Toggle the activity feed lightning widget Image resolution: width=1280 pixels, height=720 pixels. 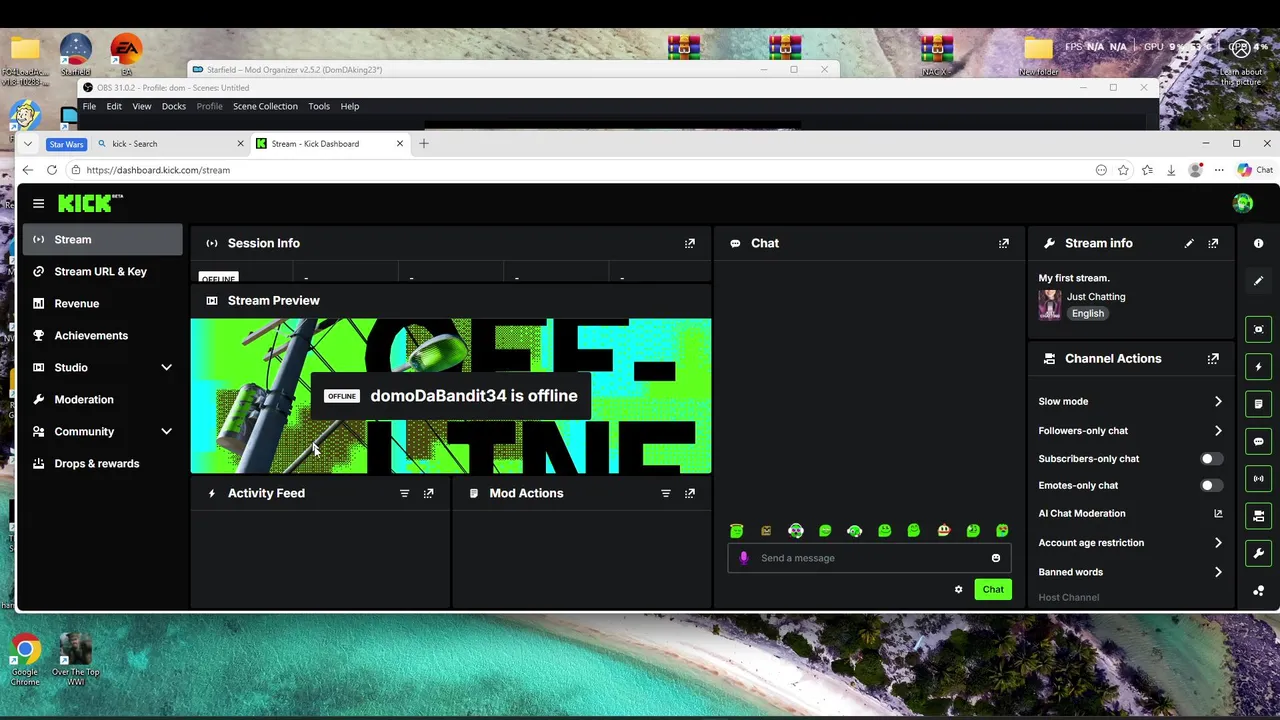(1258, 367)
